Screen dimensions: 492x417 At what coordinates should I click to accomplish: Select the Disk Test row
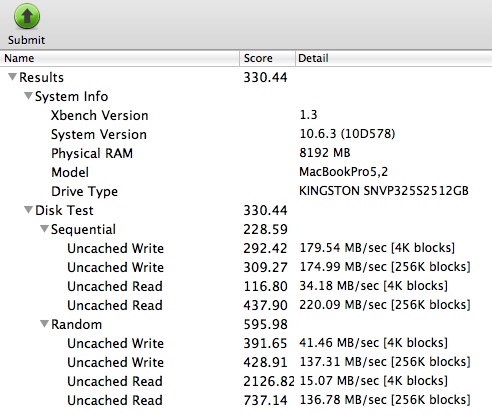(x=246, y=210)
